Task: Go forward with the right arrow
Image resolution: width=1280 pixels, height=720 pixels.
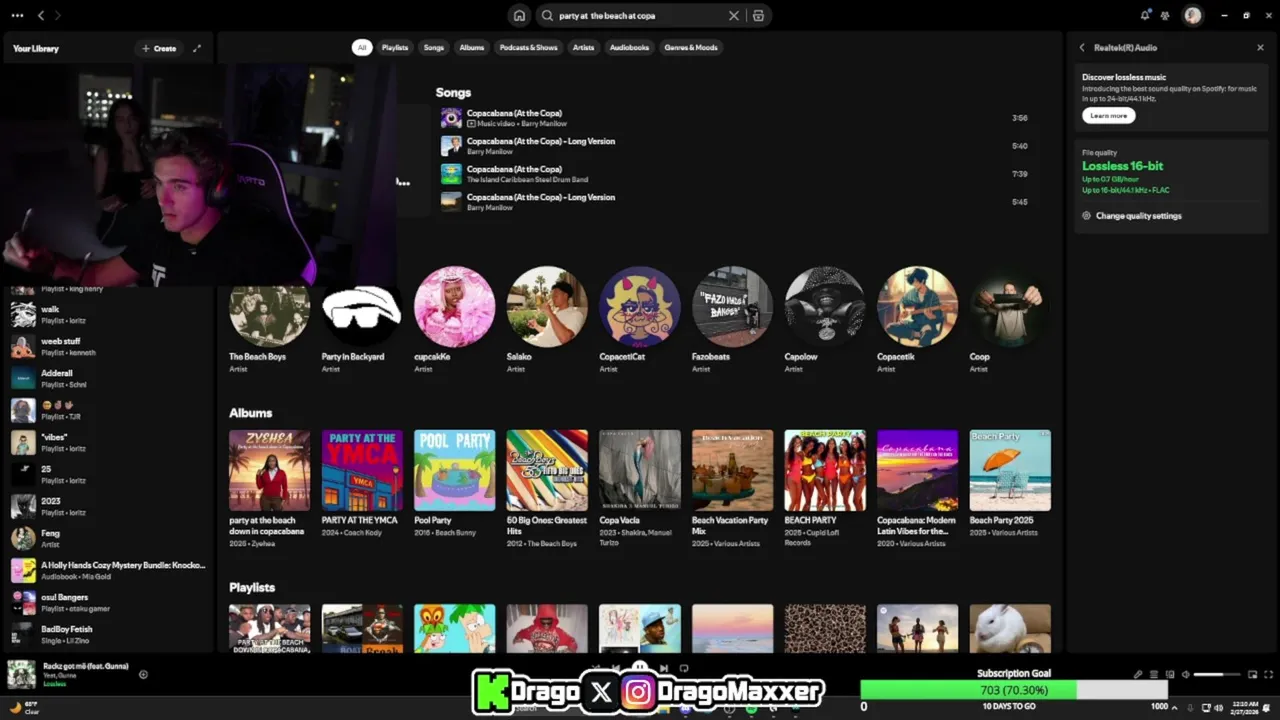Action: [x=58, y=15]
